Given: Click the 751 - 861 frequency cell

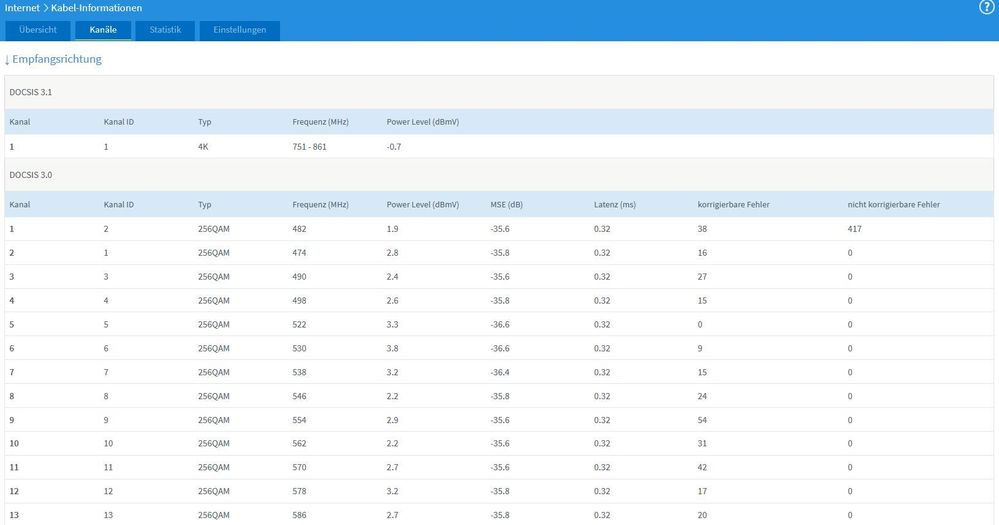Looking at the screenshot, I should pos(310,146).
